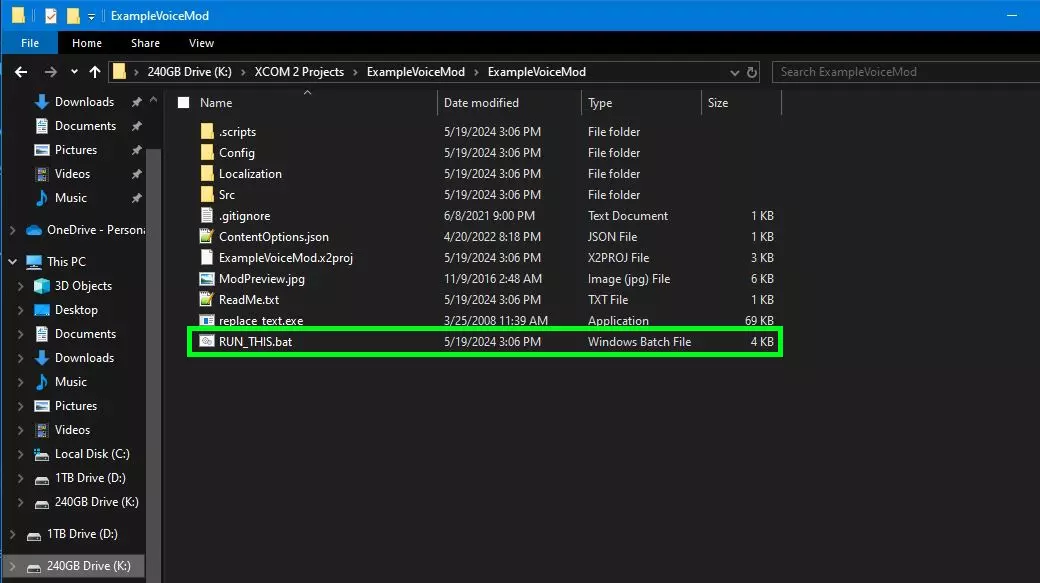Click the '69 KB' size cell
Image resolution: width=1040 pixels, height=583 pixels.
(759, 320)
